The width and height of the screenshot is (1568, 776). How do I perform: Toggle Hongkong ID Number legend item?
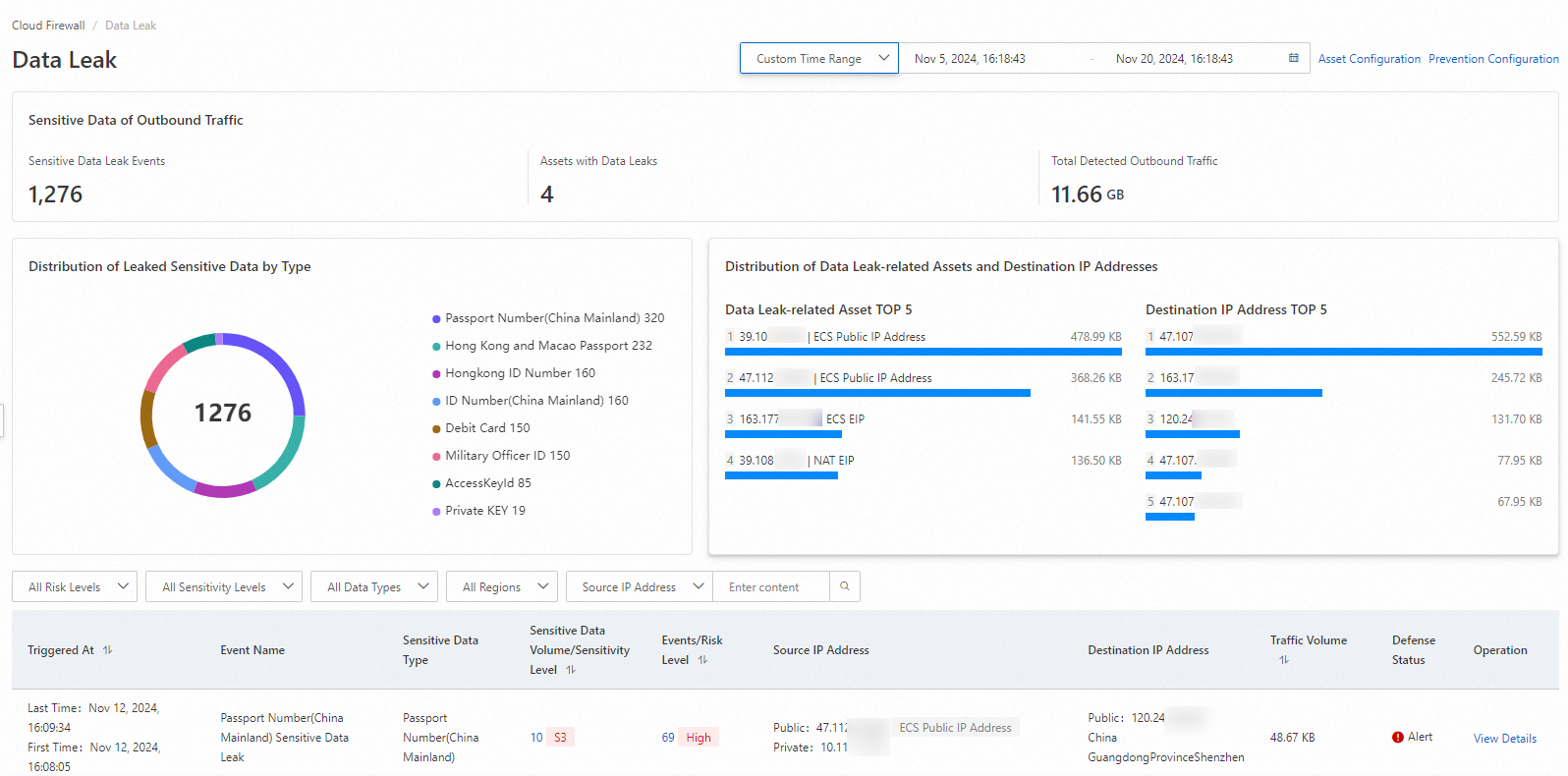(514, 373)
